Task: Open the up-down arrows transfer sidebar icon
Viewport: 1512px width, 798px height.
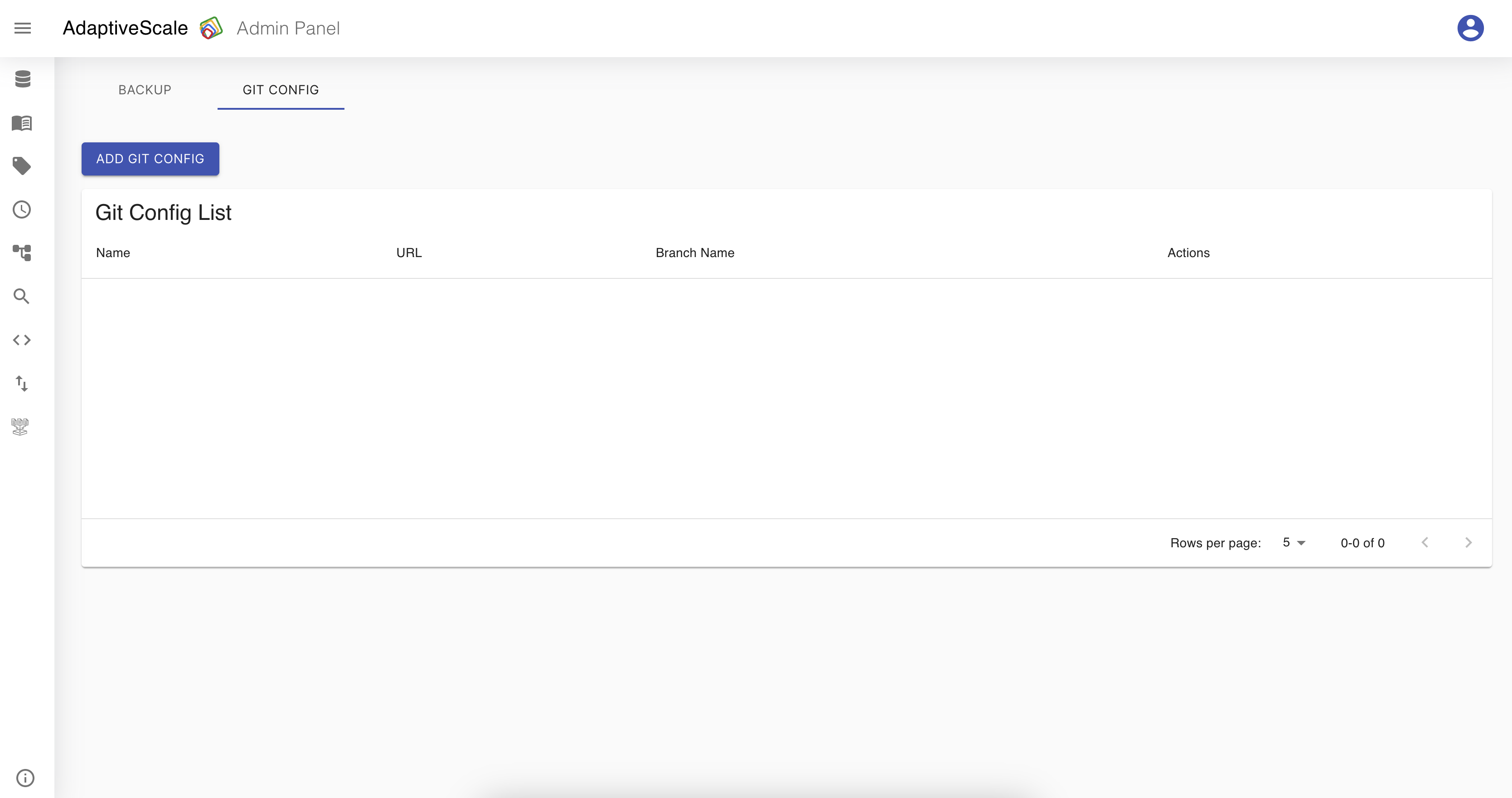Action: point(22,384)
